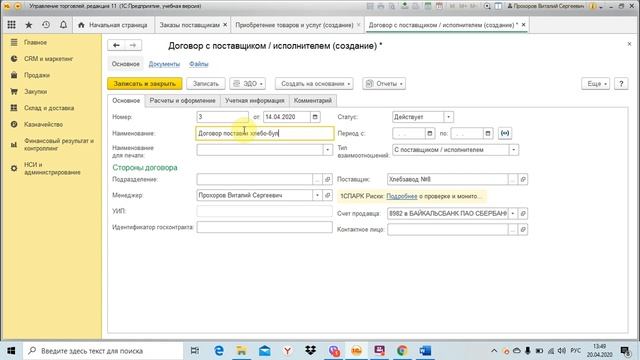Image resolution: width=640 pixels, height=360 pixels.
Task: Switch to Комментарий tab
Action: tap(313, 100)
